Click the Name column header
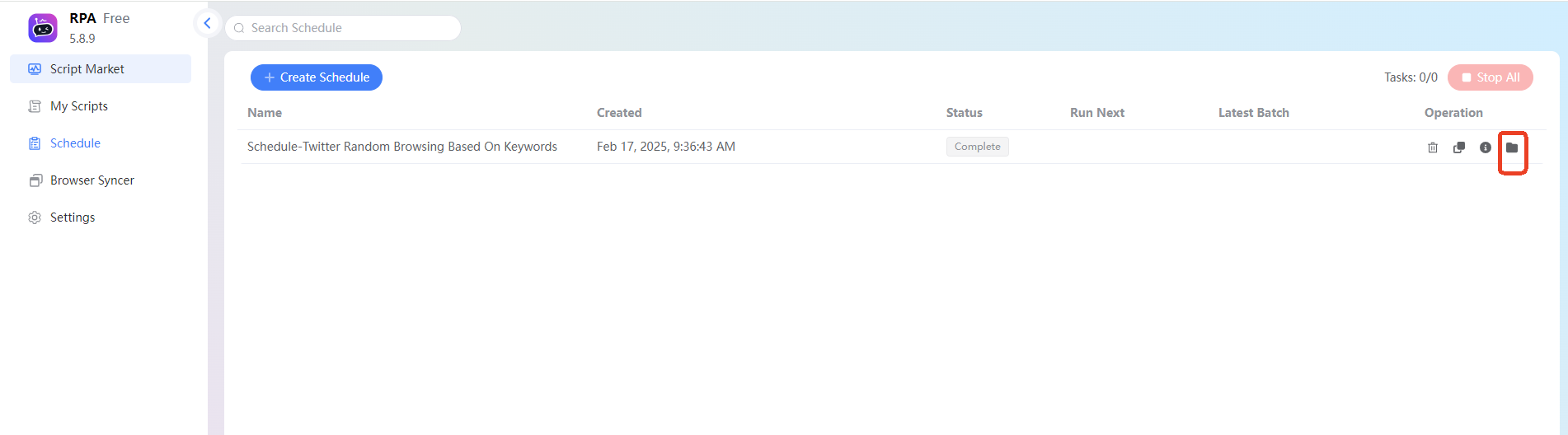This screenshot has width=1568, height=435. (265, 113)
